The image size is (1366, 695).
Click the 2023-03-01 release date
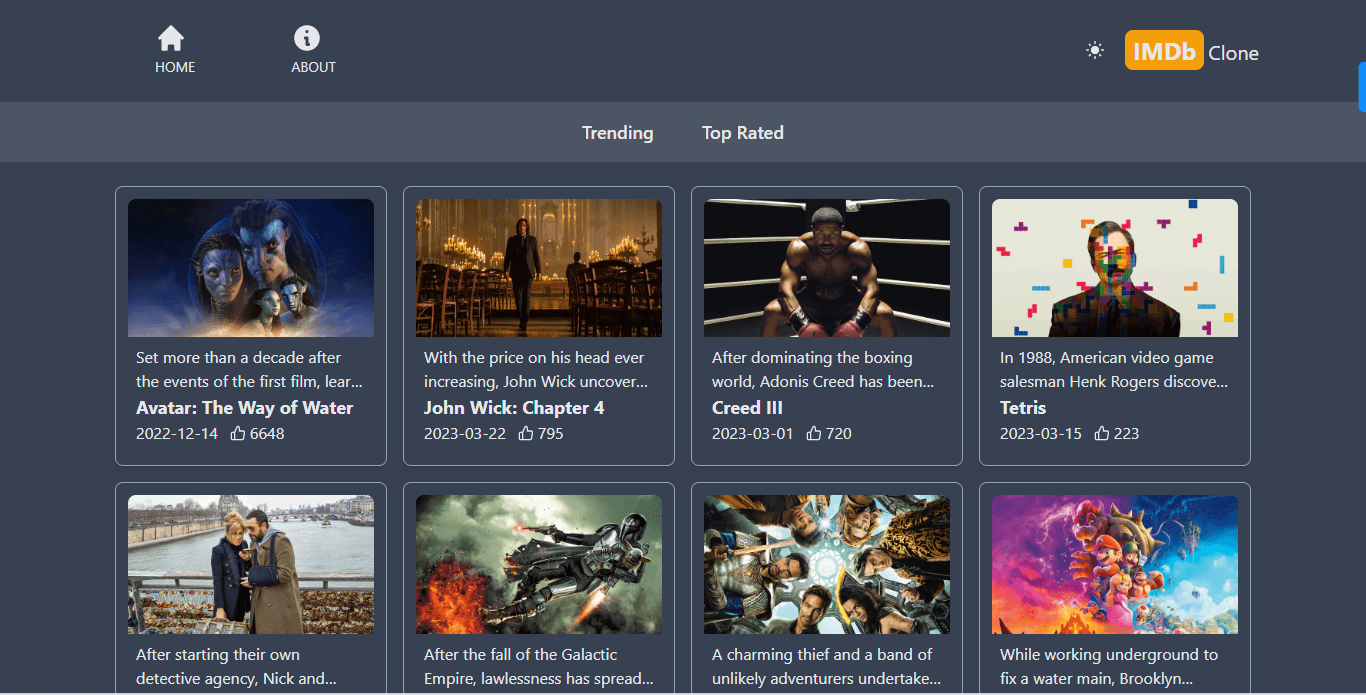(753, 434)
